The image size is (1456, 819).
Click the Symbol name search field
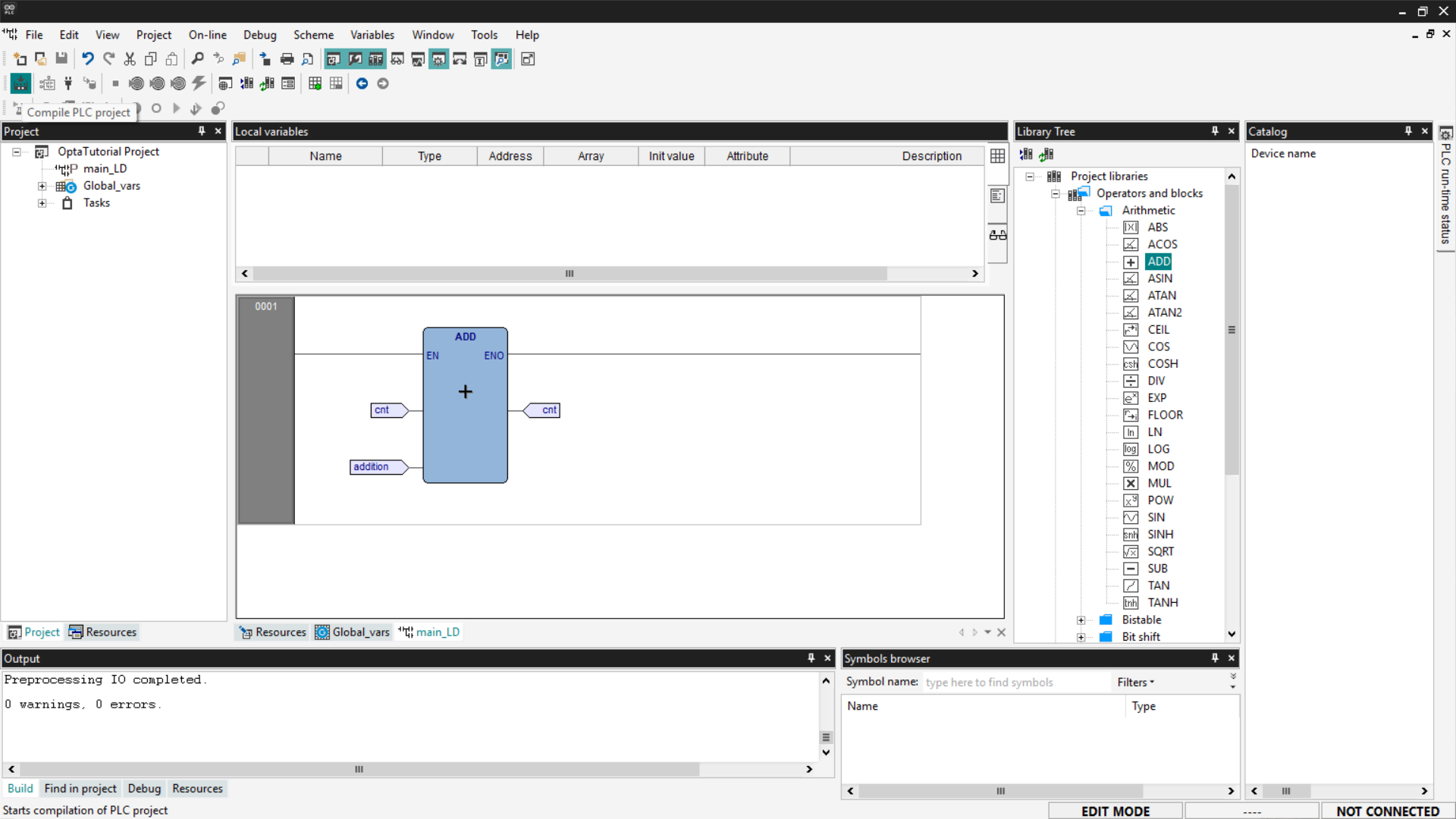pos(1015,682)
